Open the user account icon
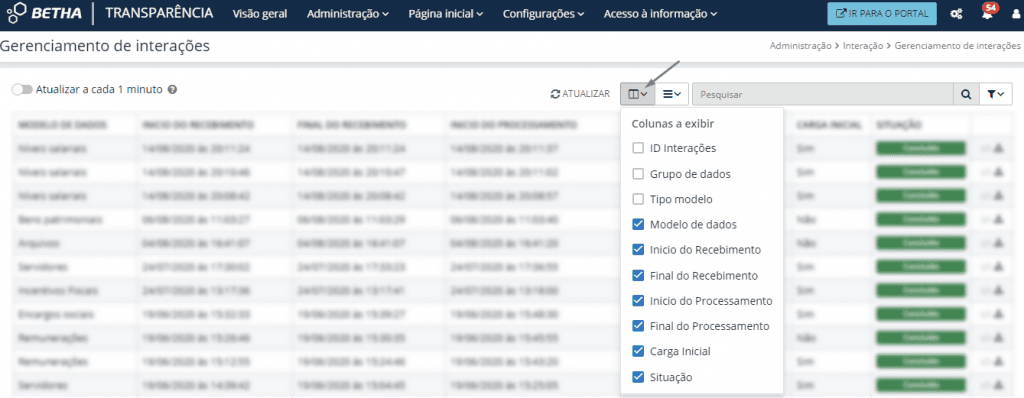1024x398 pixels. pos(1015,14)
